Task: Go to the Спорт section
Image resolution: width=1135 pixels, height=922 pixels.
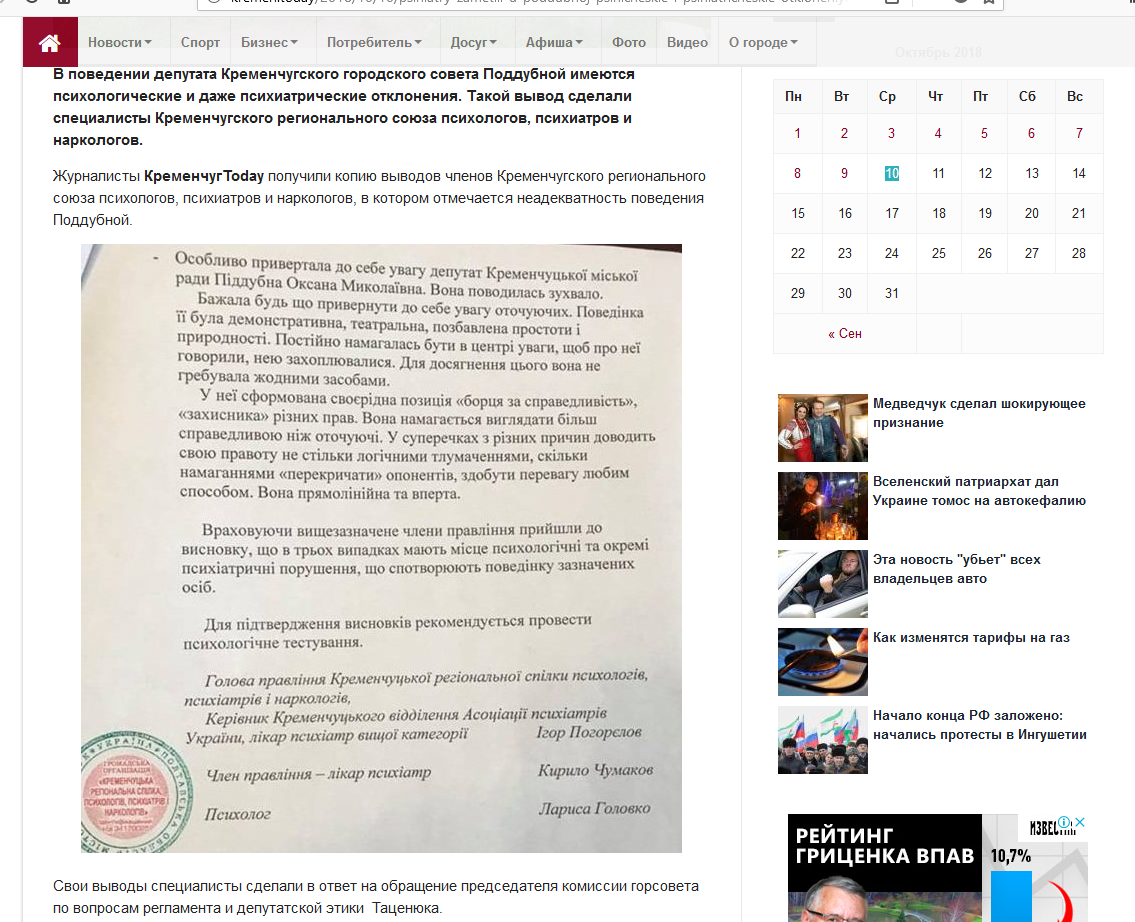Action: (200, 43)
